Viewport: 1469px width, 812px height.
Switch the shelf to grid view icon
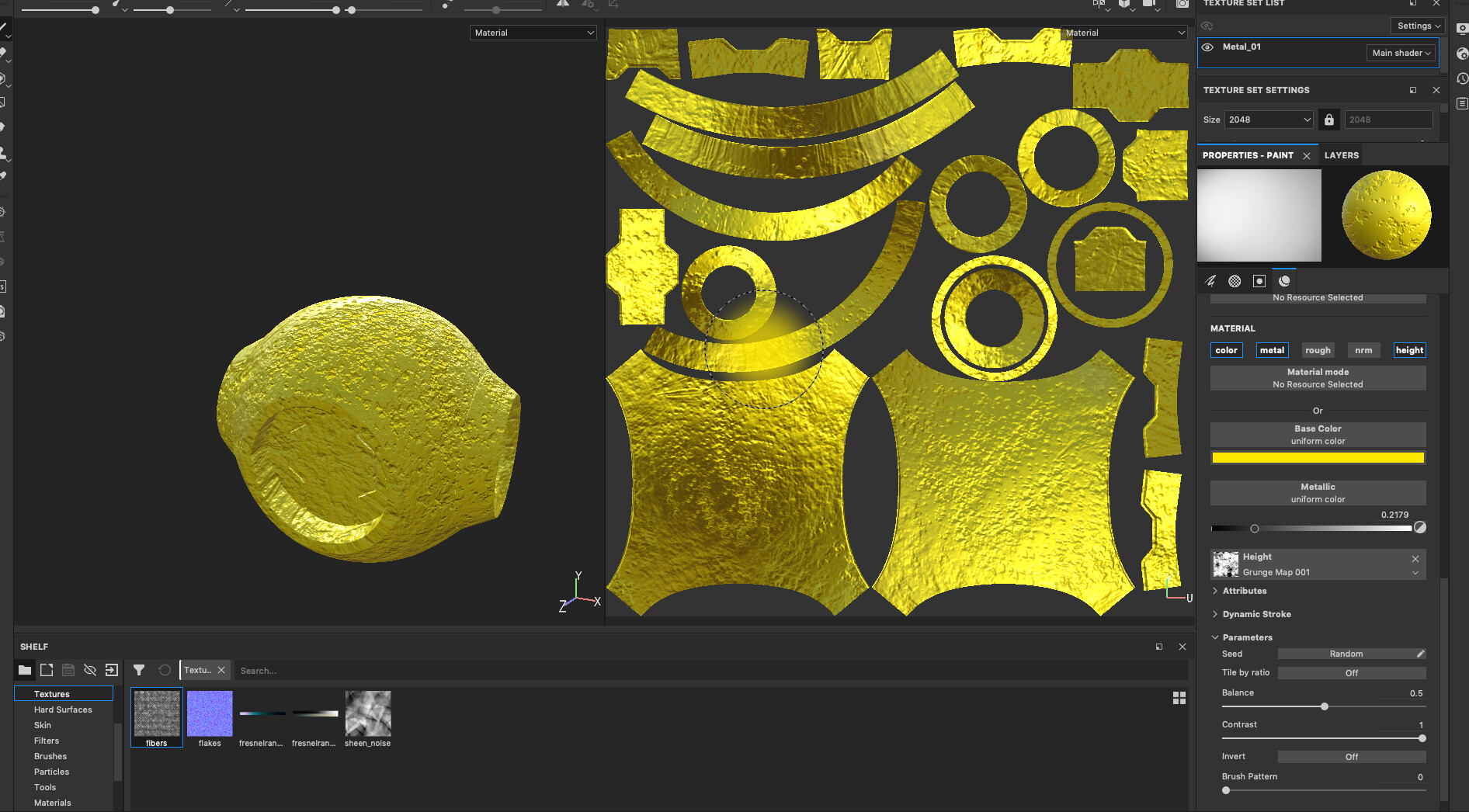(1179, 698)
